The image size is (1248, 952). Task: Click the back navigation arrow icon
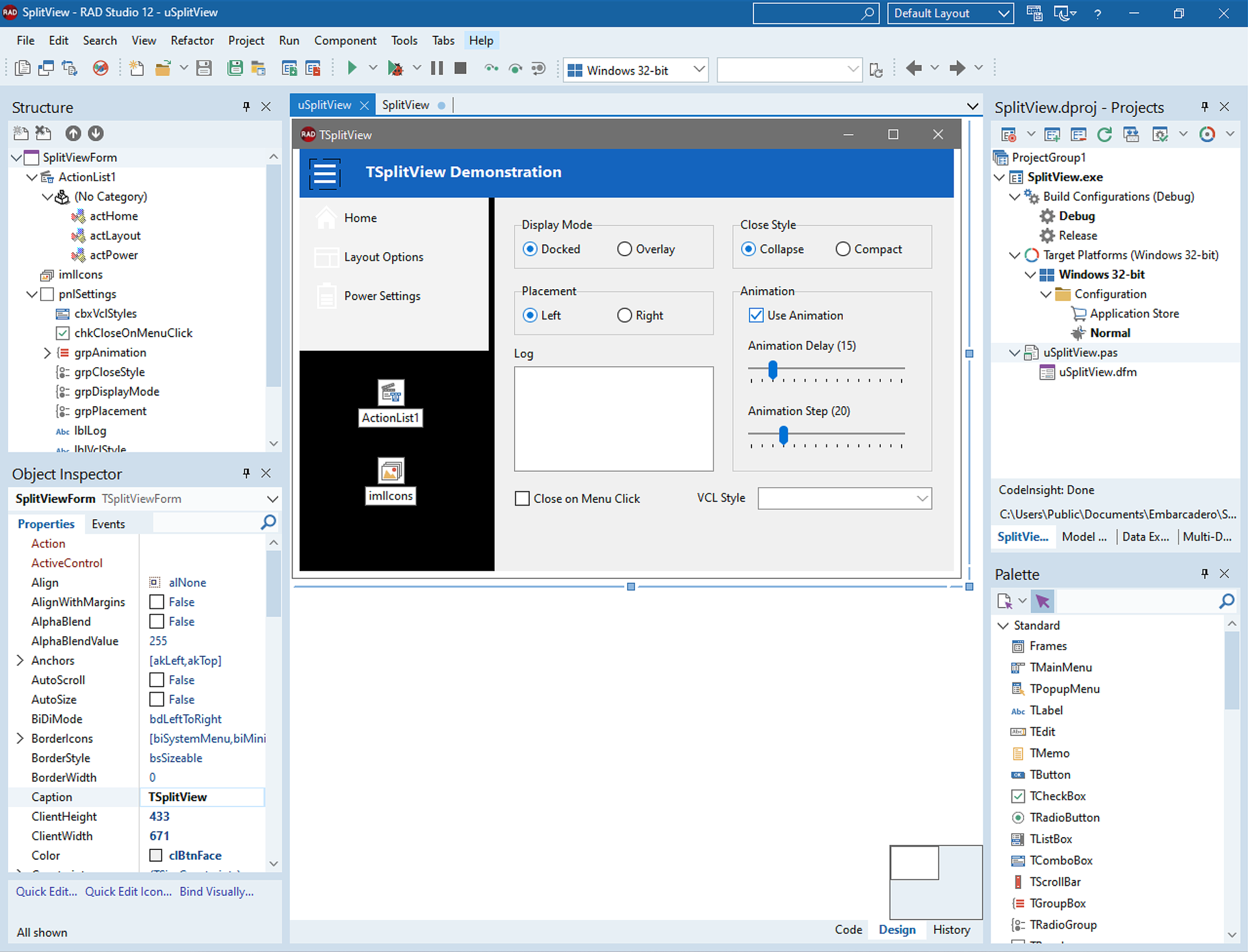click(x=913, y=68)
